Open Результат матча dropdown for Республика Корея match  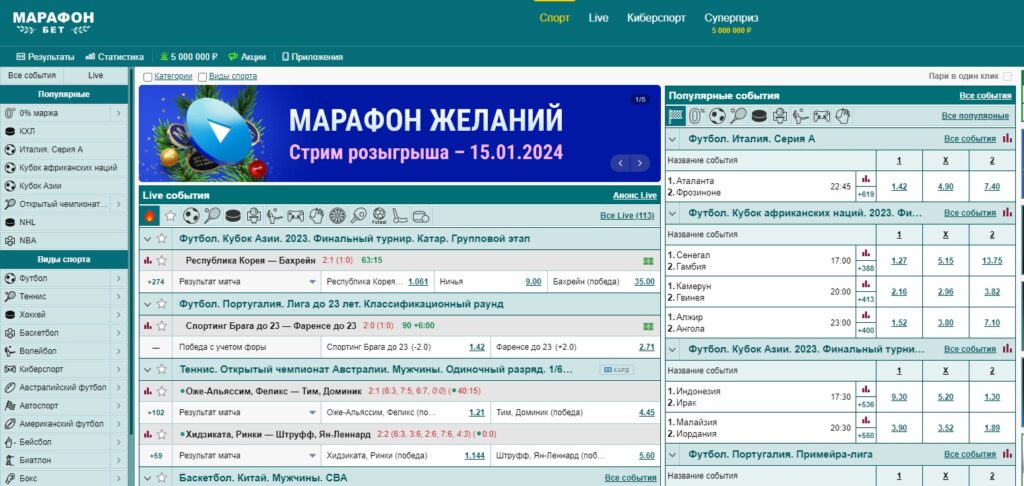(247, 282)
